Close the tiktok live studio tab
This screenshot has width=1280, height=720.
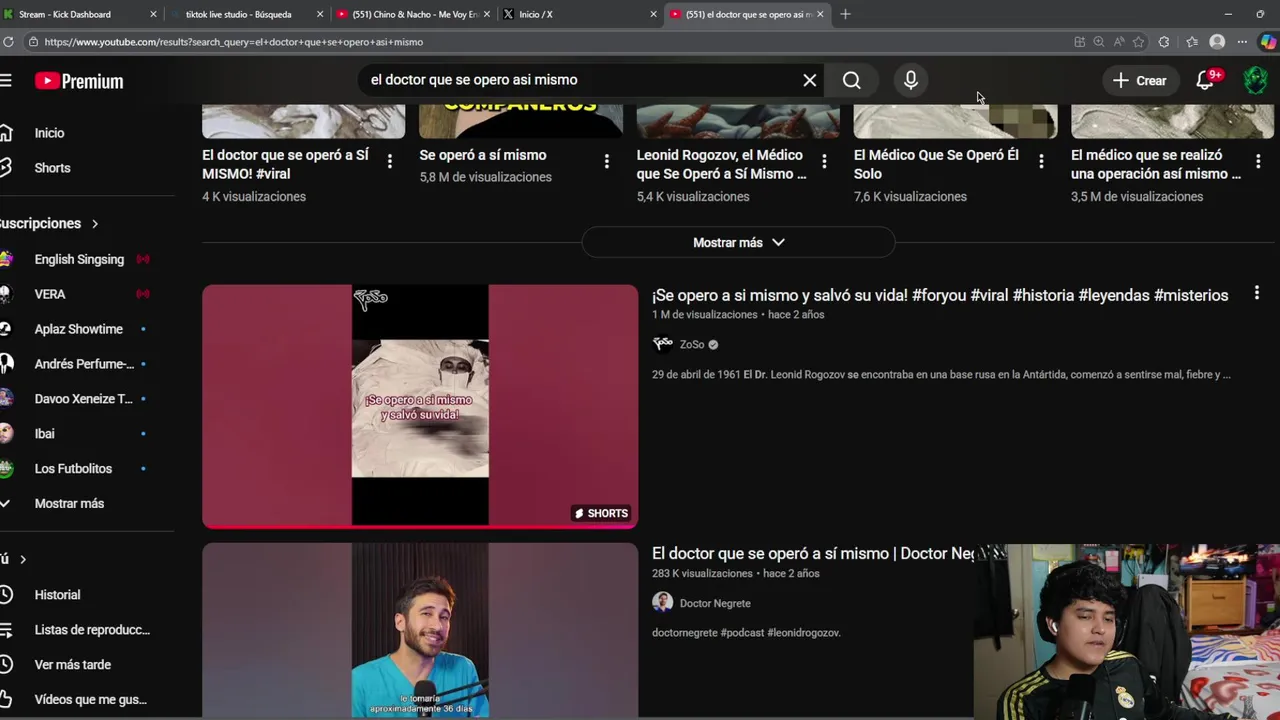(x=320, y=14)
